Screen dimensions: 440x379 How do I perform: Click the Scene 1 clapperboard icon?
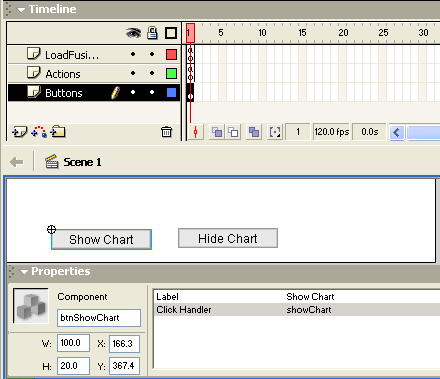click(52, 162)
